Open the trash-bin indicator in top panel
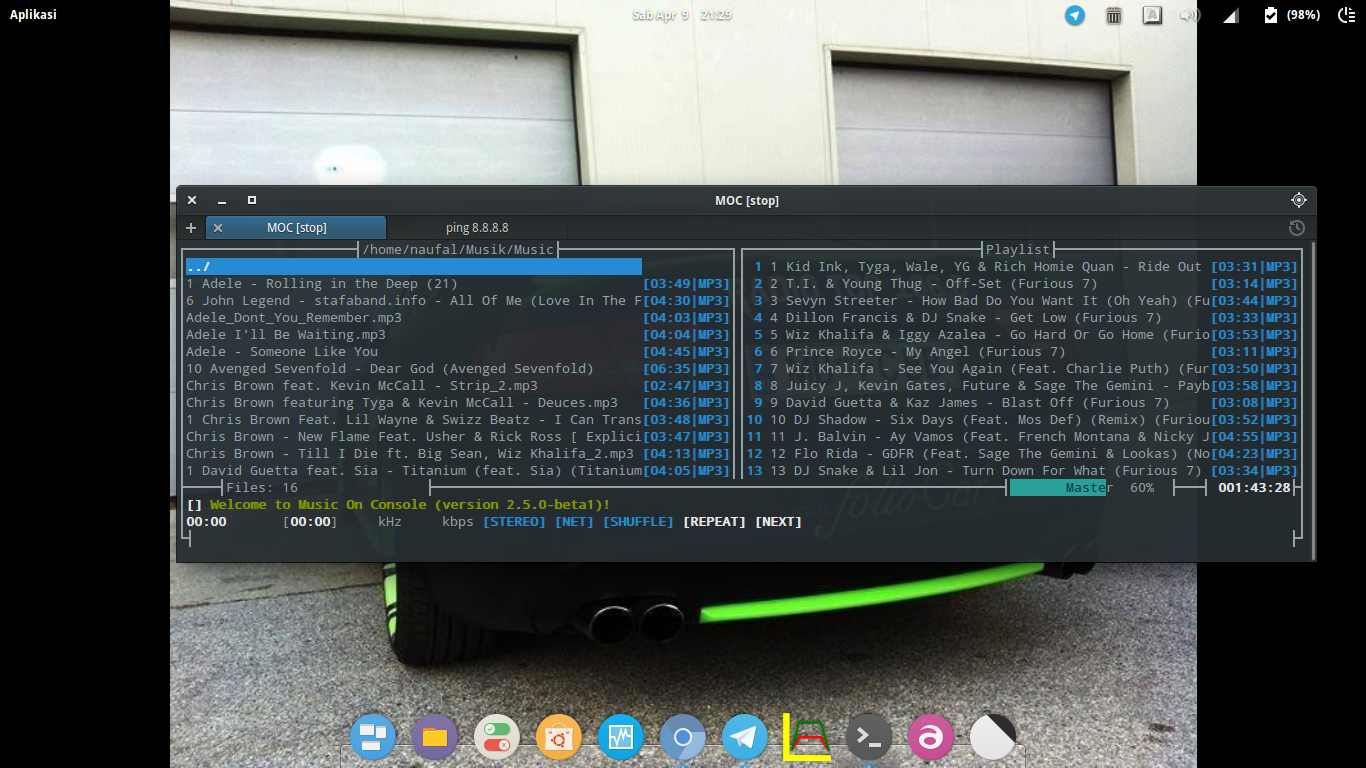Screen dimensions: 1366x768 tap(1114, 15)
